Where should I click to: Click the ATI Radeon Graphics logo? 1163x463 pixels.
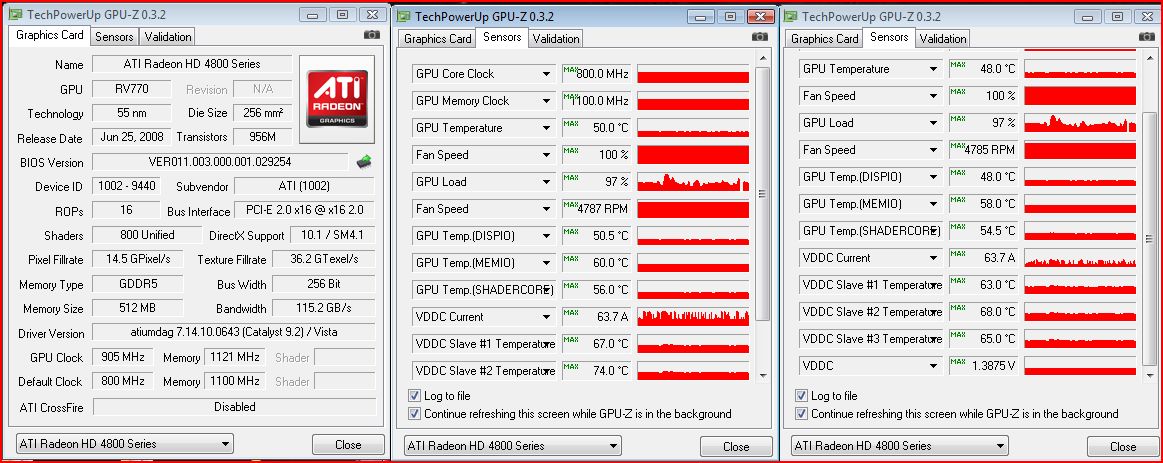coord(337,99)
